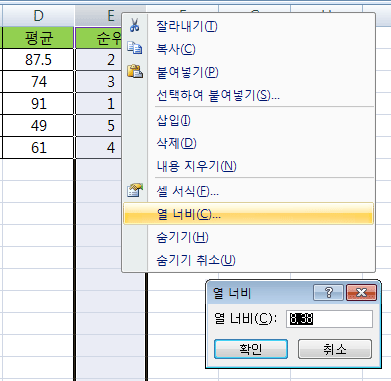
Task: Click the scissors Cut icon
Action: tap(135, 25)
